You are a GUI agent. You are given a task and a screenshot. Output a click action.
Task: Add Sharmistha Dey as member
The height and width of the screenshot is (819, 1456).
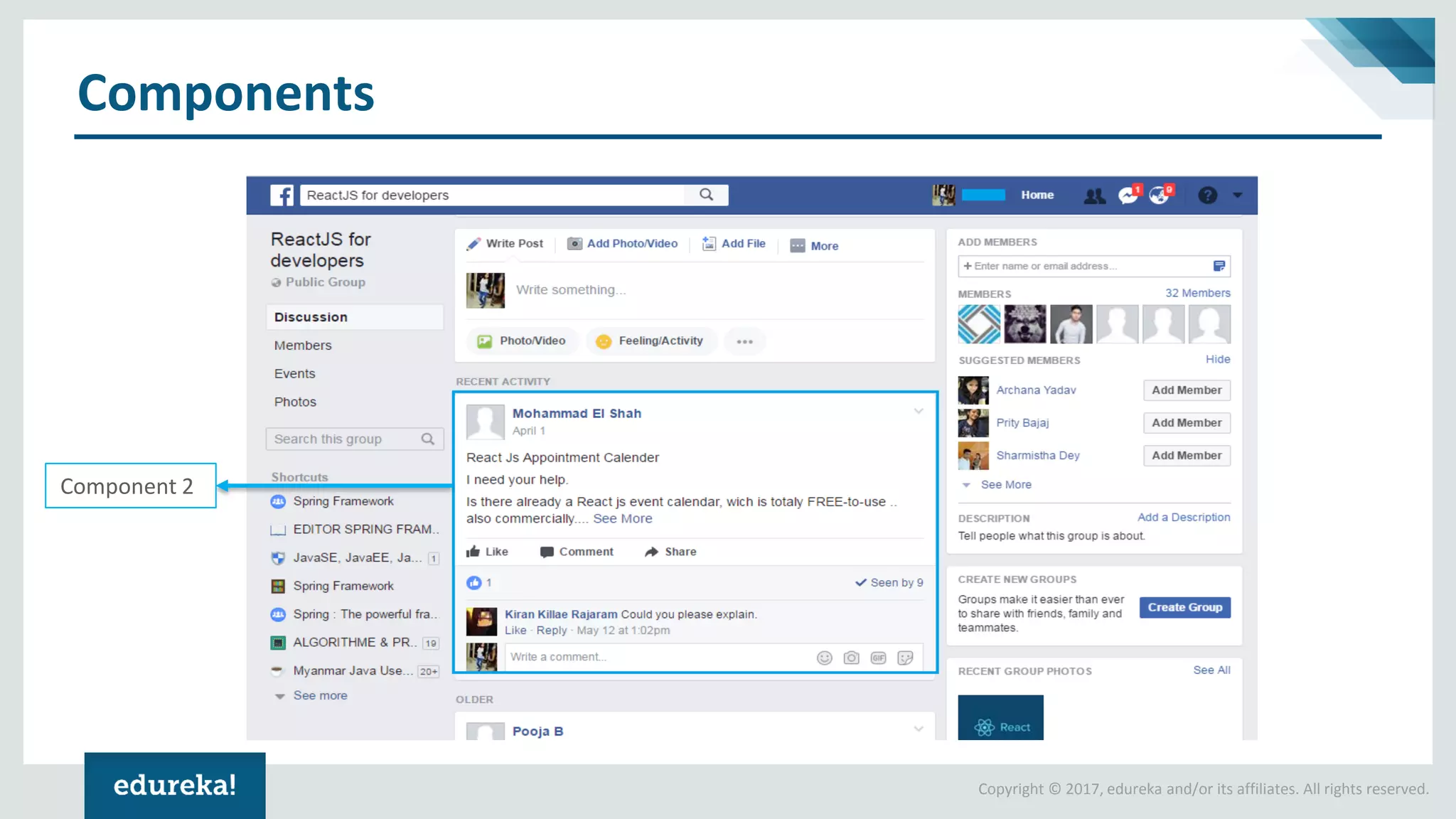1187,456
